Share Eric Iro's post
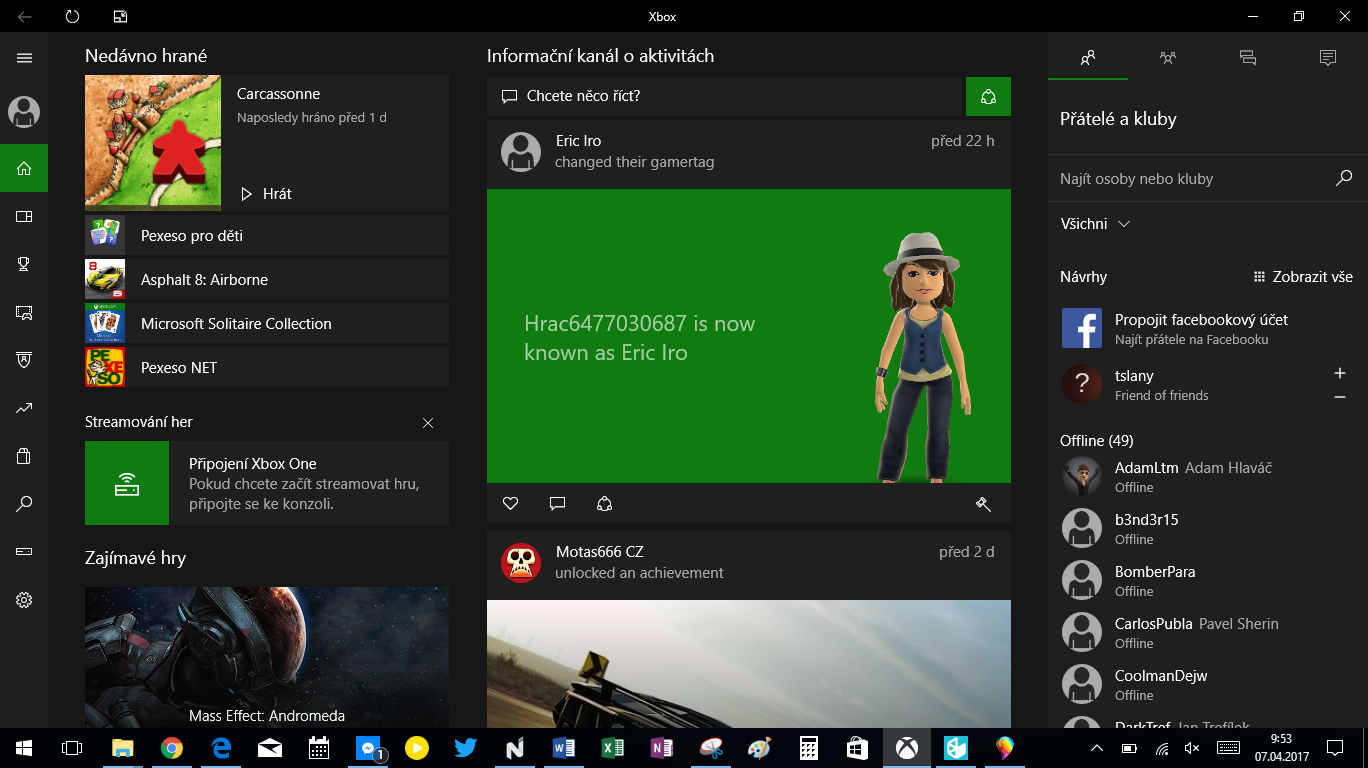 coord(604,504)
